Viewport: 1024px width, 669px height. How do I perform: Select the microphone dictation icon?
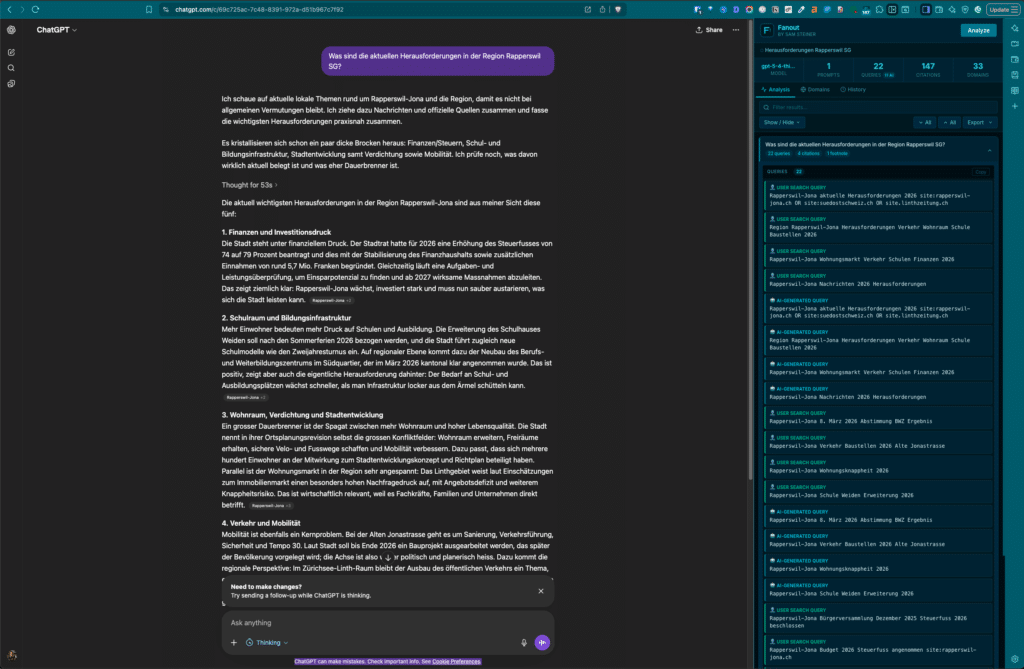[x=523, y=643]
